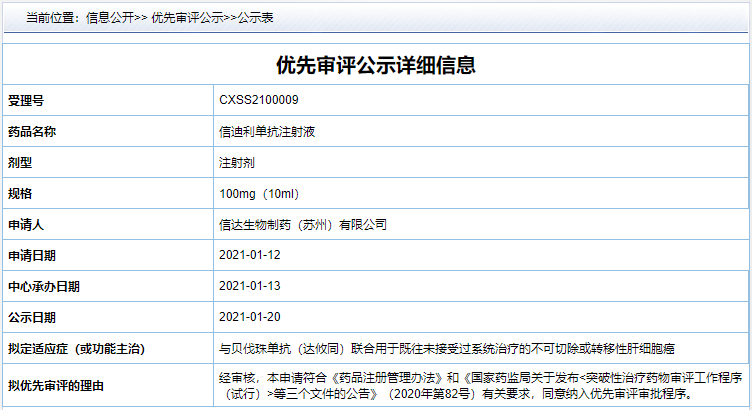This screenshot has height=410, width=752.
Task: Select the date 2021-01-13
Action: coord(249,286)
